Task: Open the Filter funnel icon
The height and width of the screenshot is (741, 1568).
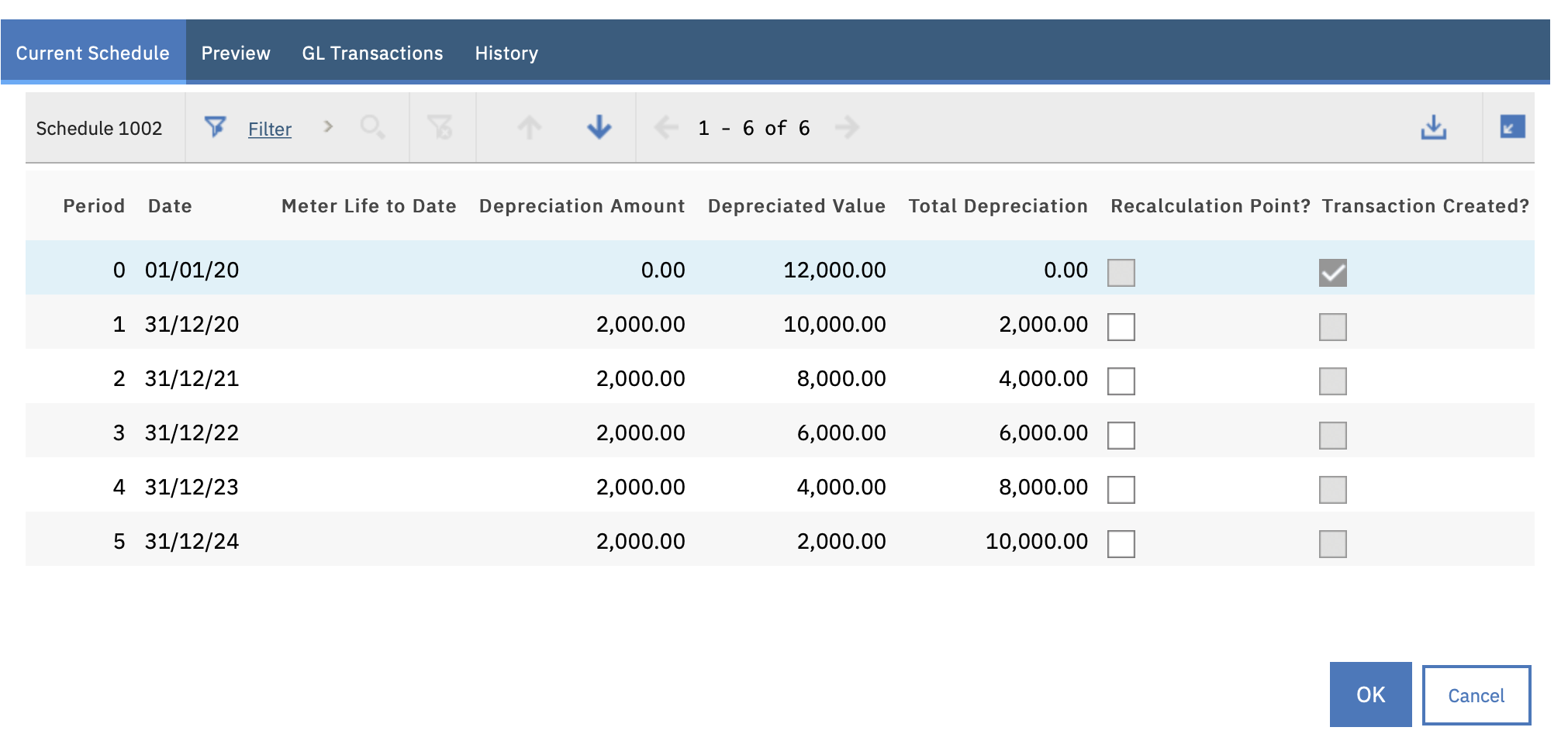Action: [215, 127]
